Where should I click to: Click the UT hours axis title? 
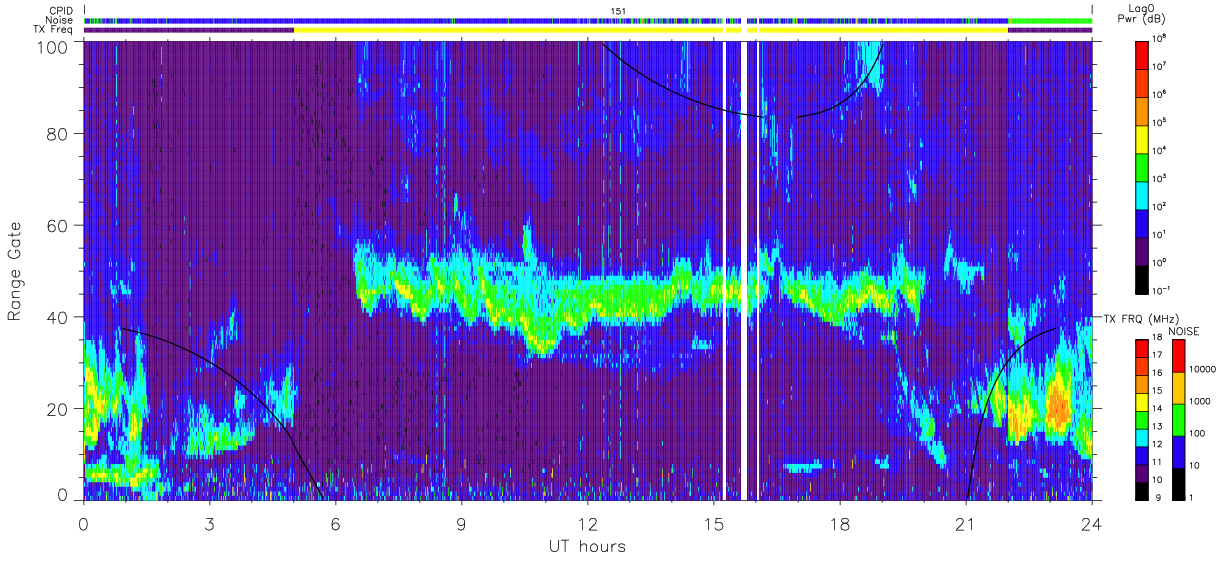[x=586, y=546]
